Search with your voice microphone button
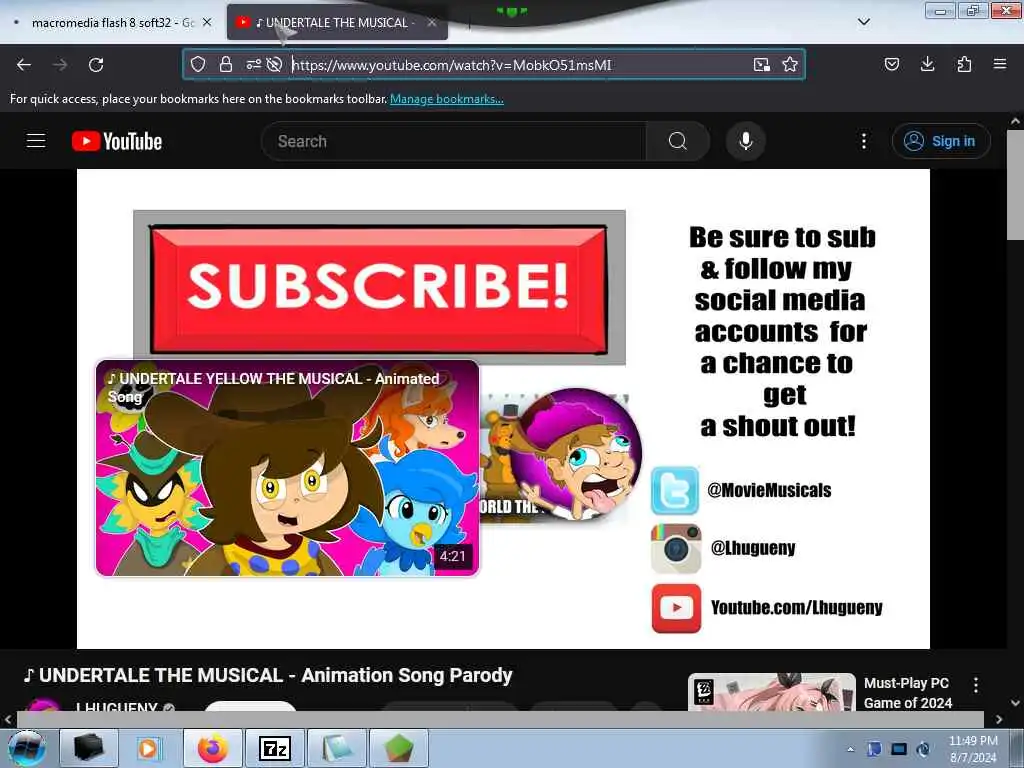 pos(745,141)
